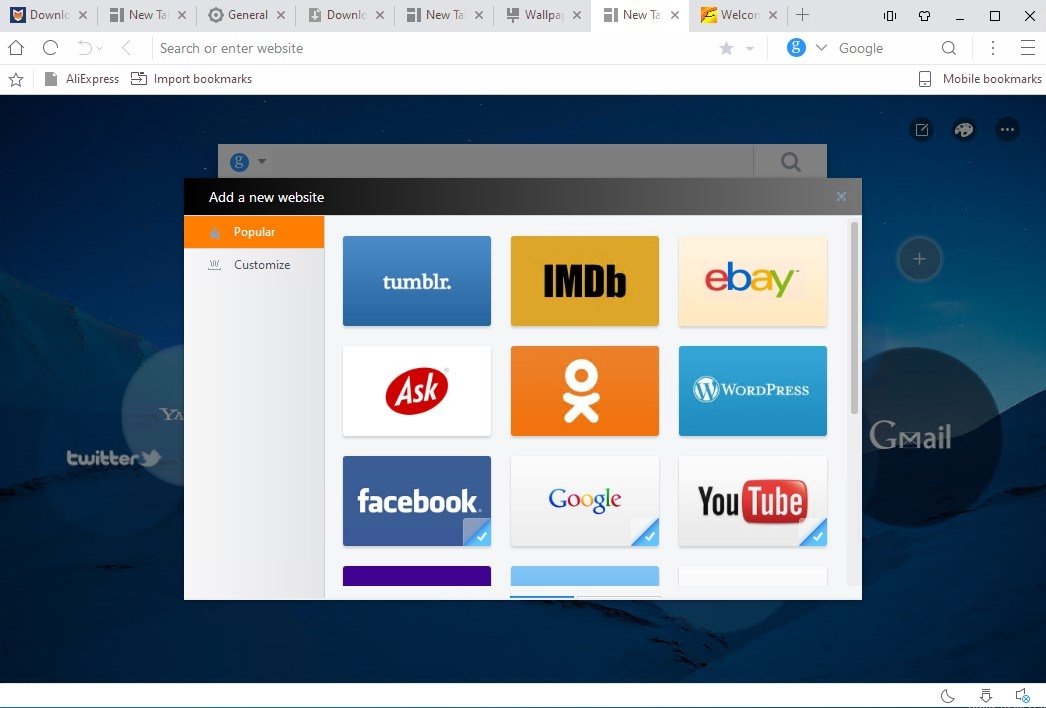The image size is (1046, 708).
Task: Go back with the back chevron
Action: (125, 48)
